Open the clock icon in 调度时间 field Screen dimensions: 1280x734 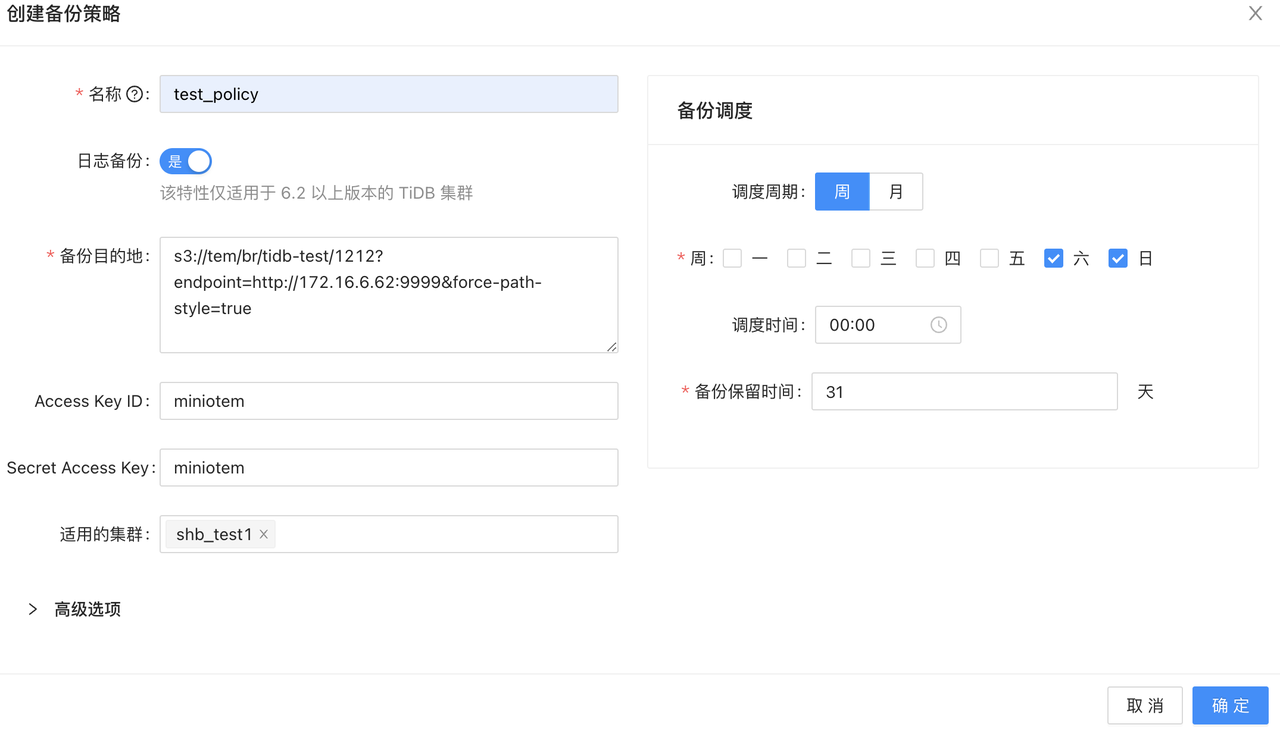(938, 325)
